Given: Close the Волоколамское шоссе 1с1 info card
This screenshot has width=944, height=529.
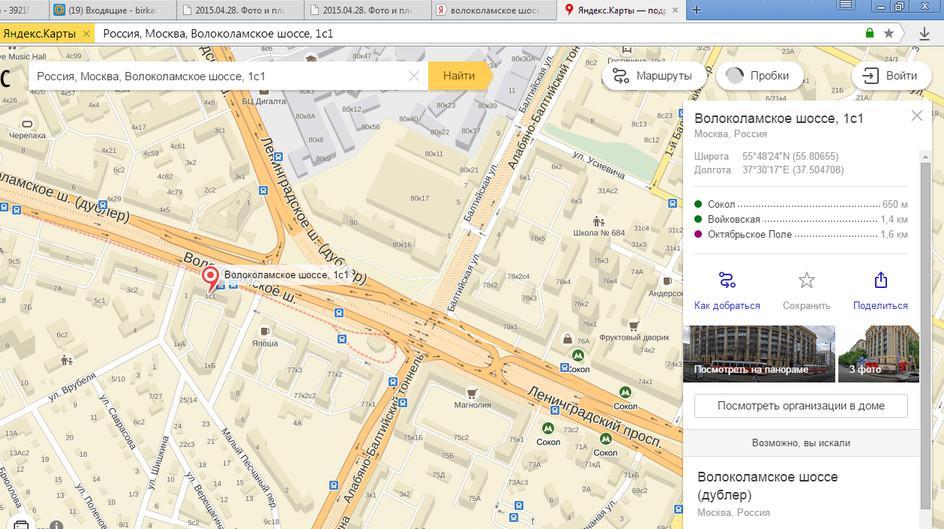Looking at the screenshot, I should pyautogui.click(x=916, y=116).
